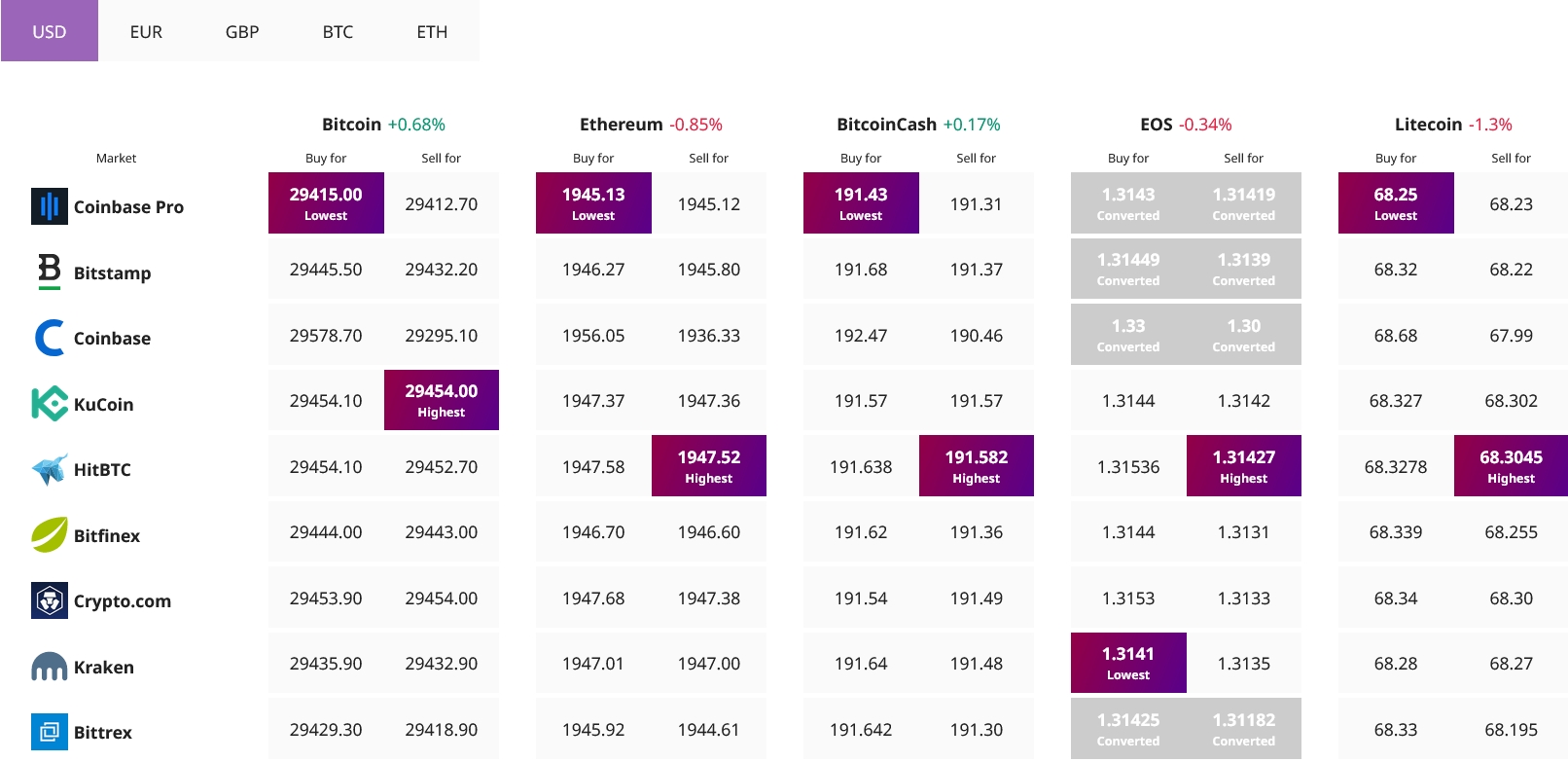Click Coinbase Pro converted EOS buy 1.3143
Image resolution: width=1568 pixels, height=762 pixels.
coord(1128,203)
